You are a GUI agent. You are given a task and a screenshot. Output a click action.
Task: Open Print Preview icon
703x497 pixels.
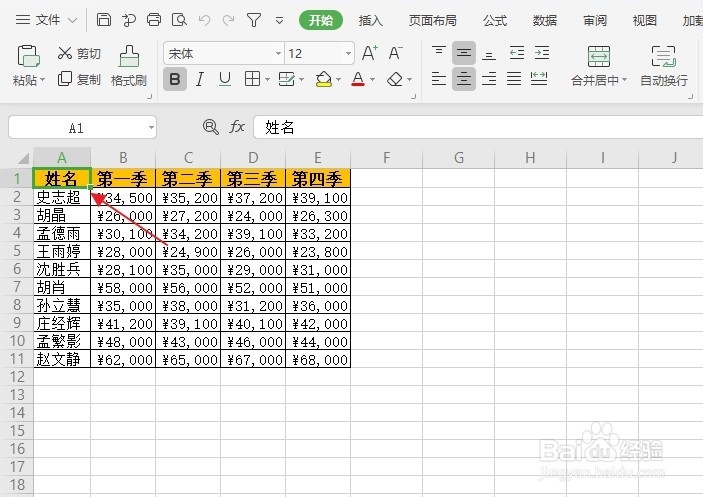point(179,20)
